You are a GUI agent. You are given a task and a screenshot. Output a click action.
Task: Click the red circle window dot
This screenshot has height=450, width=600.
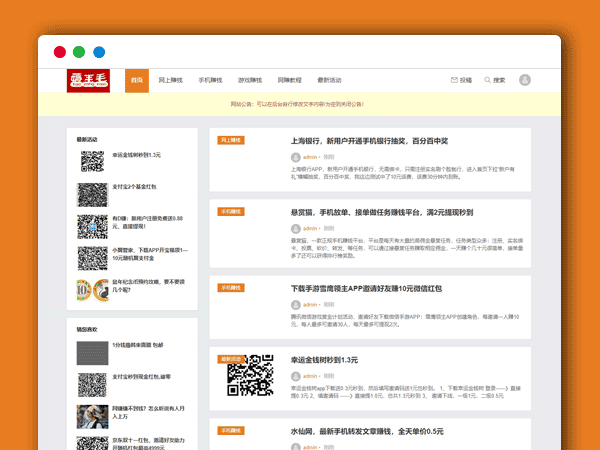[60, 52]
